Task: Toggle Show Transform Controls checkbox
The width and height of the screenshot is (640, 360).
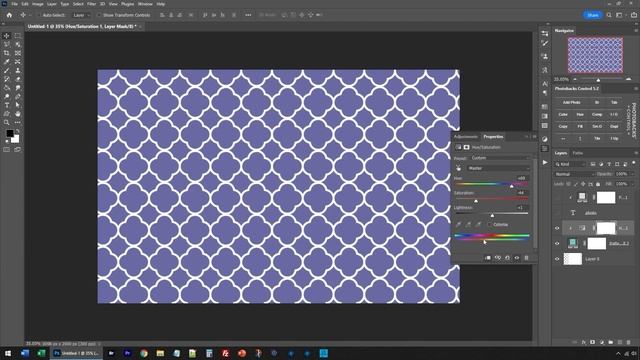Action: pyautogui.click(x=99, y=15)
